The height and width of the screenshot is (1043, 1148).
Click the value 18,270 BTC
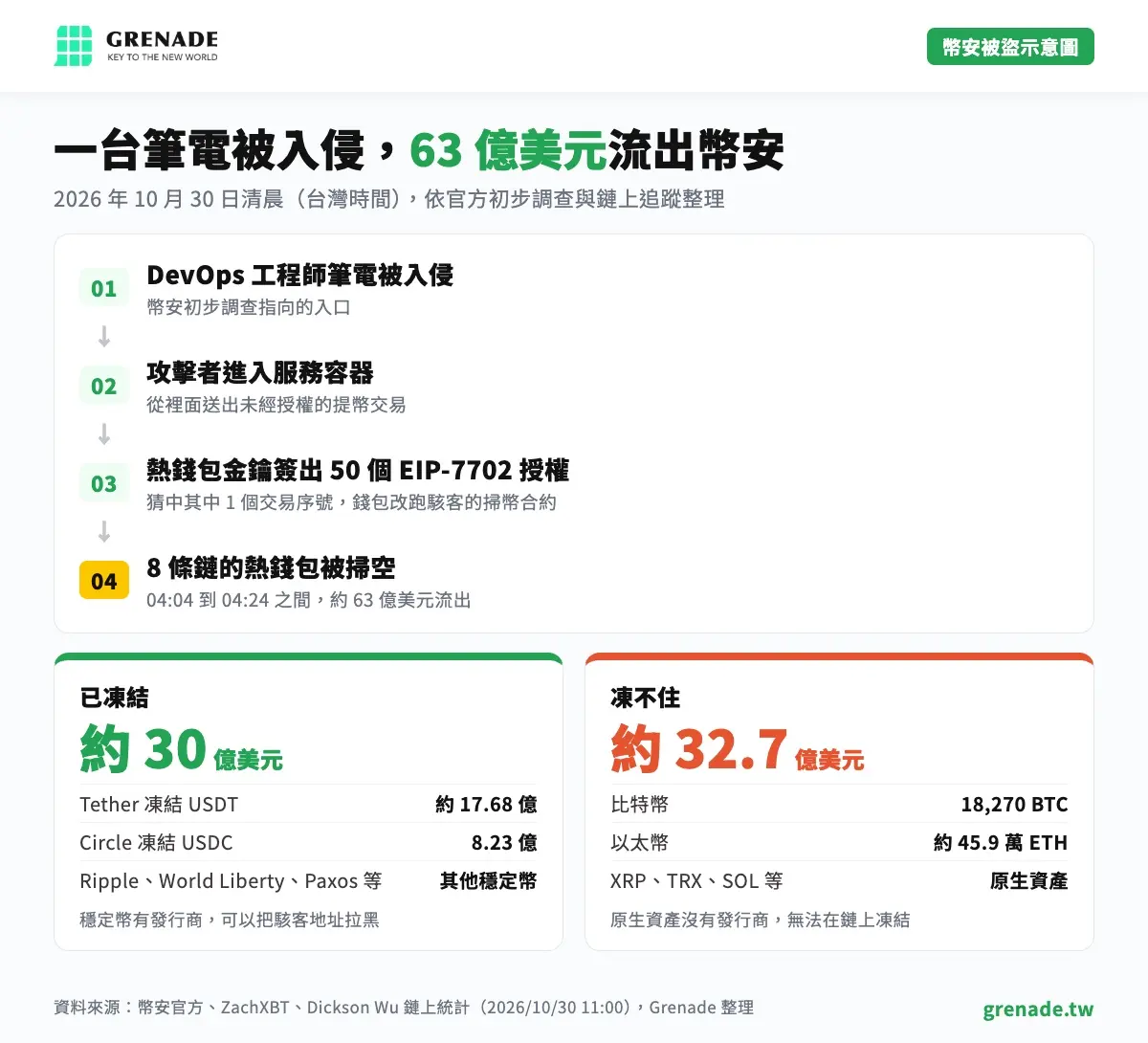click(x=1014, y=805)
